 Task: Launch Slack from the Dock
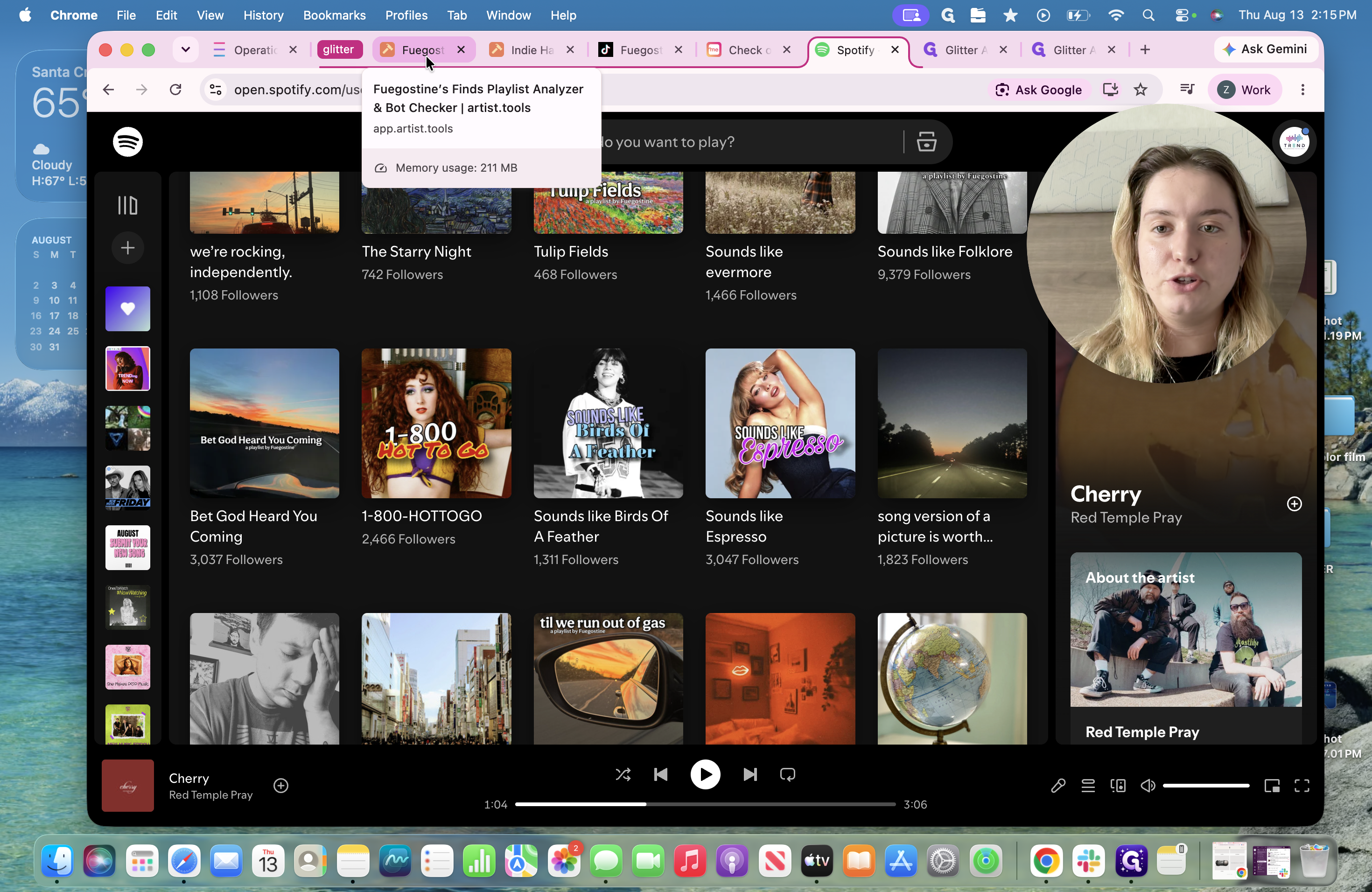click(1088, 861)
